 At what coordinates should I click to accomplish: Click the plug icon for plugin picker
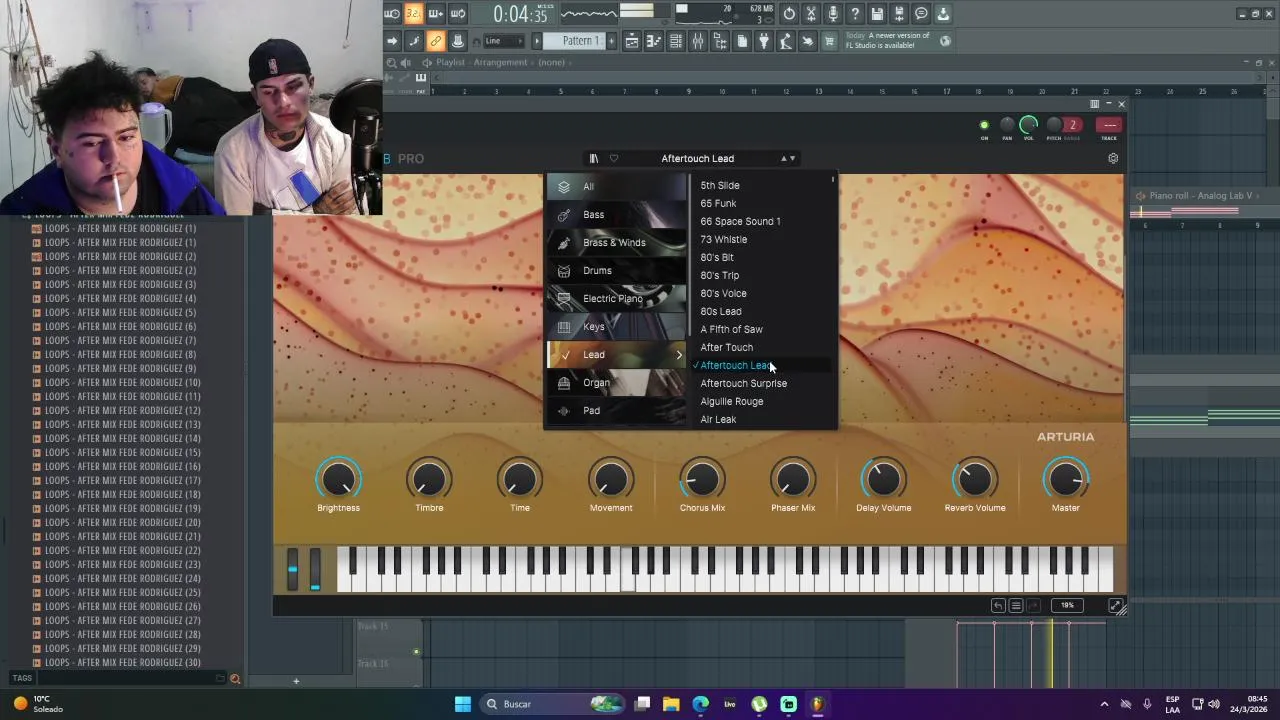coord(764,41)
